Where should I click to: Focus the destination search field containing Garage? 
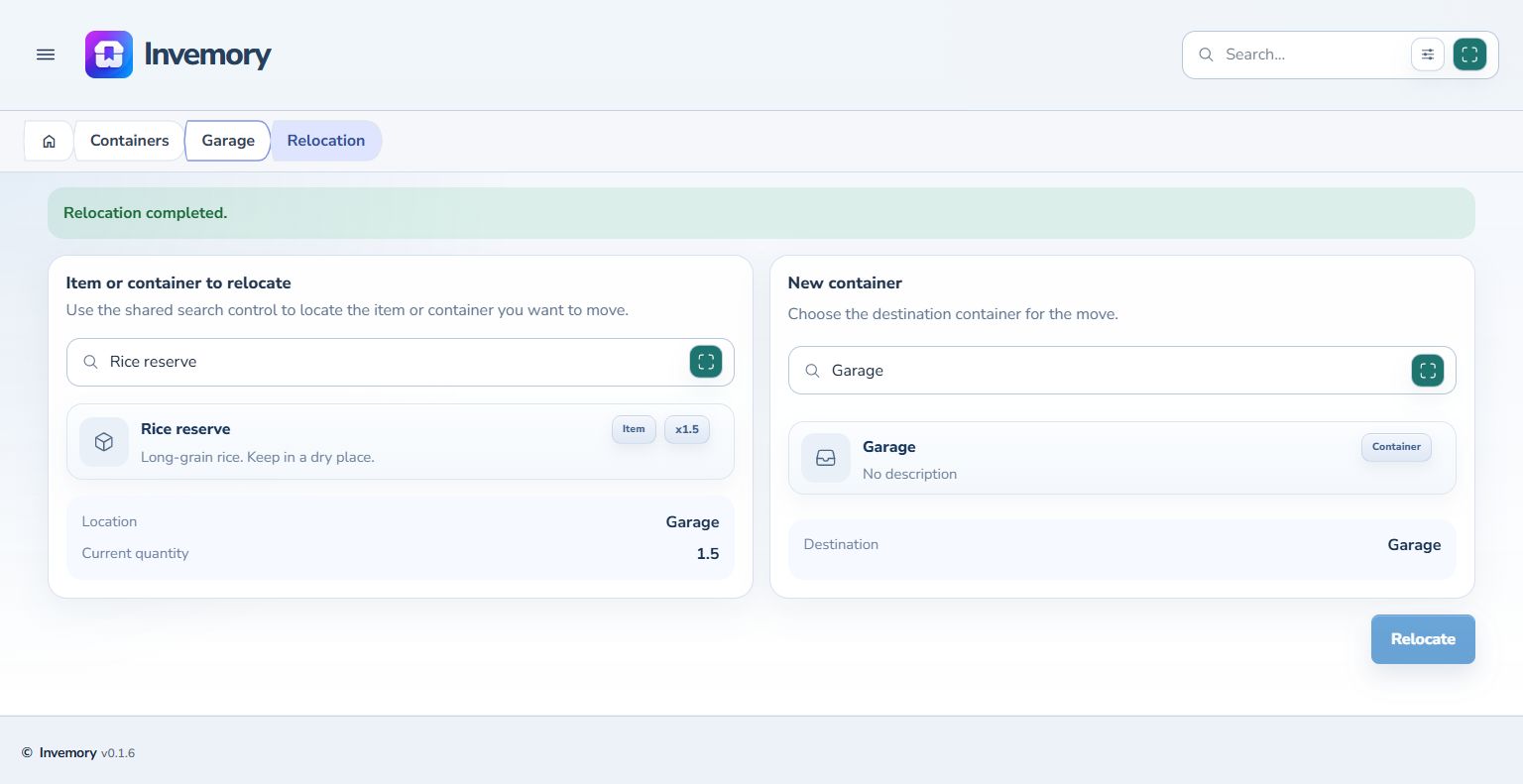(1122, 371)
